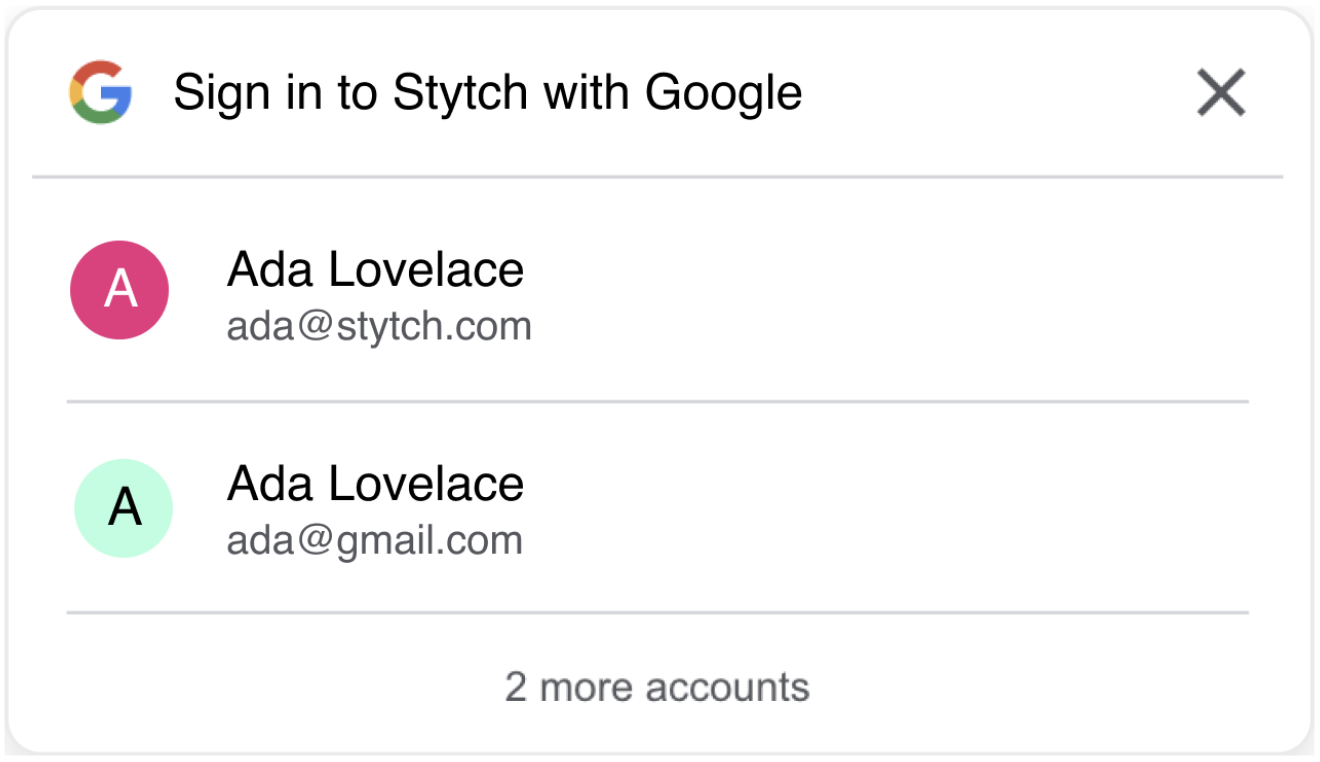Click the word "Google" in the dialog title

point(723,94)
